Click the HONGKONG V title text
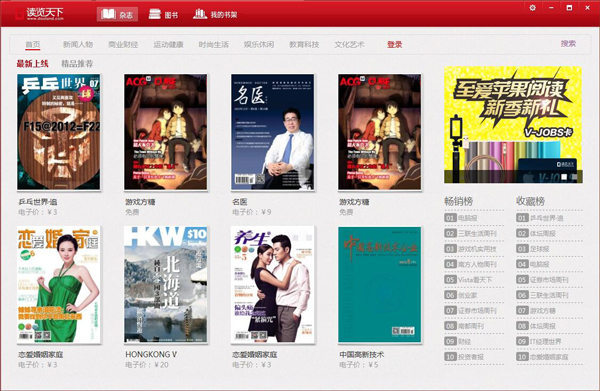Viewport: 600px width, 391px height. (151, 355)
